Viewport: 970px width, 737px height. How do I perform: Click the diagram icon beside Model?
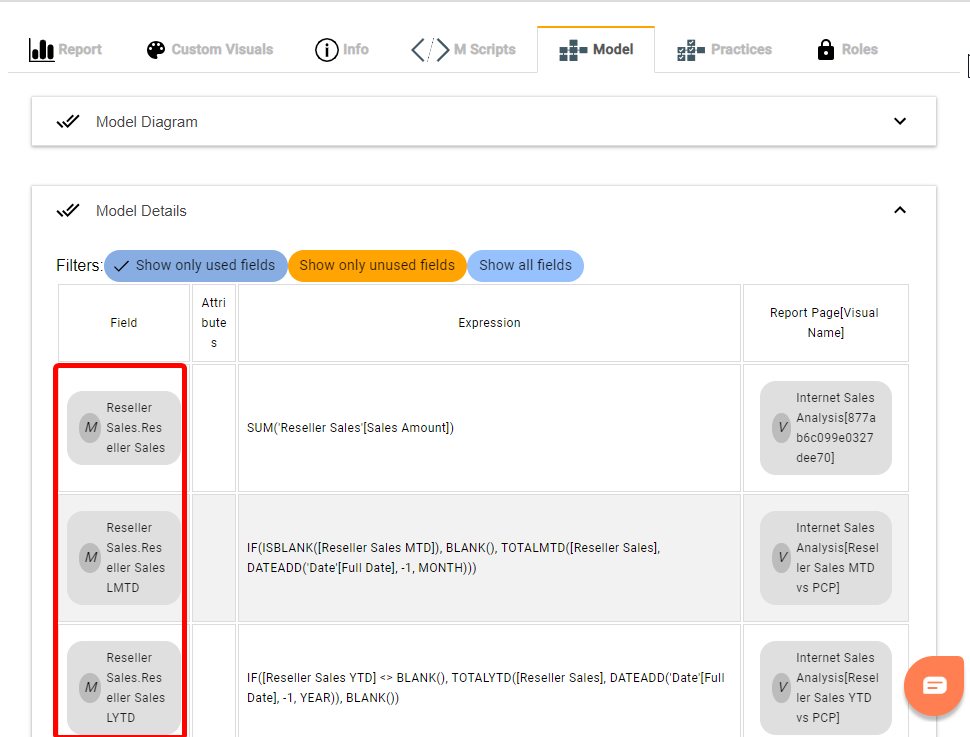(x=573, y=50)
